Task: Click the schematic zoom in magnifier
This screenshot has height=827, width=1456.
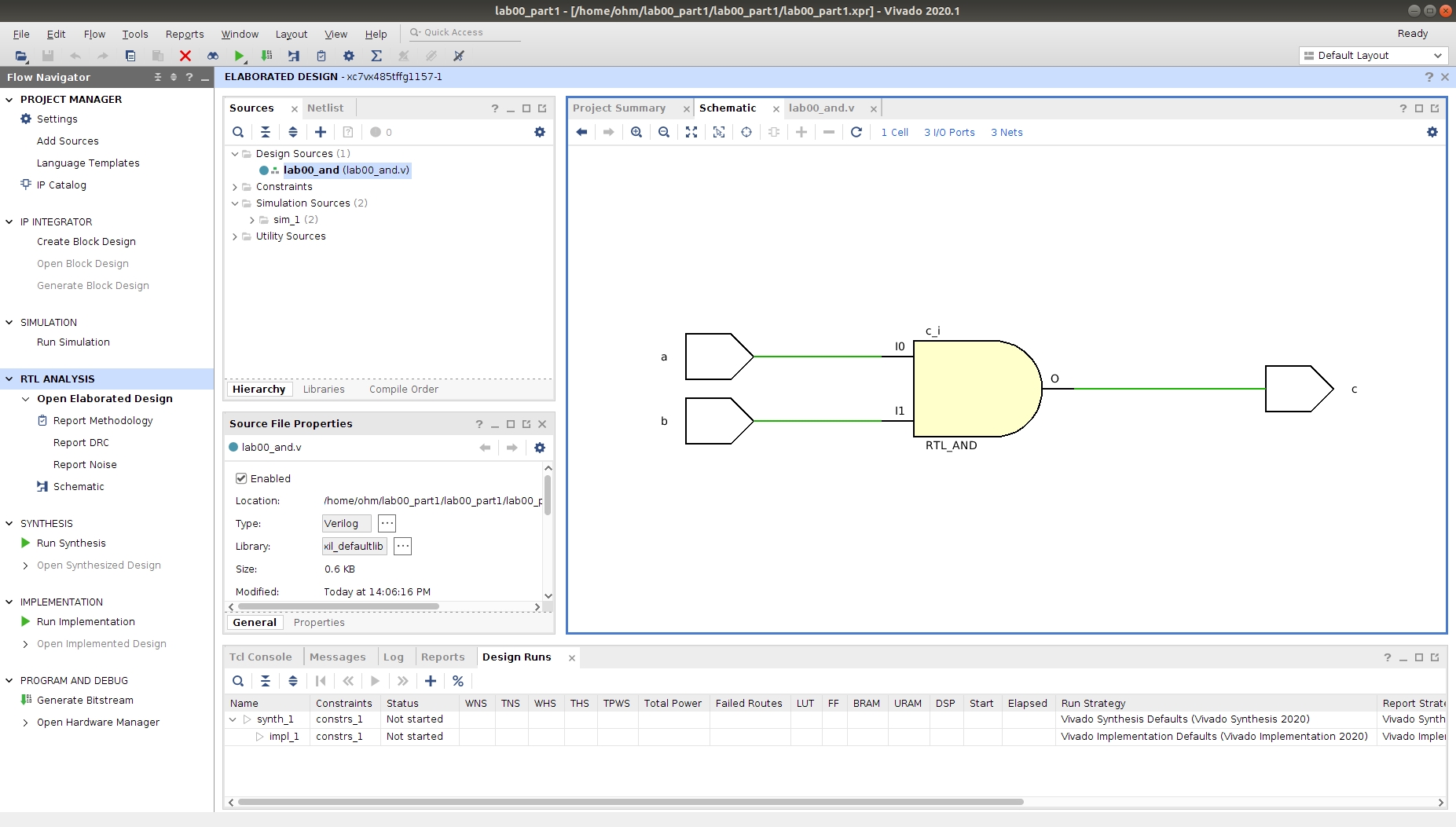Action: pyautogui.click(x=636, y=132)
